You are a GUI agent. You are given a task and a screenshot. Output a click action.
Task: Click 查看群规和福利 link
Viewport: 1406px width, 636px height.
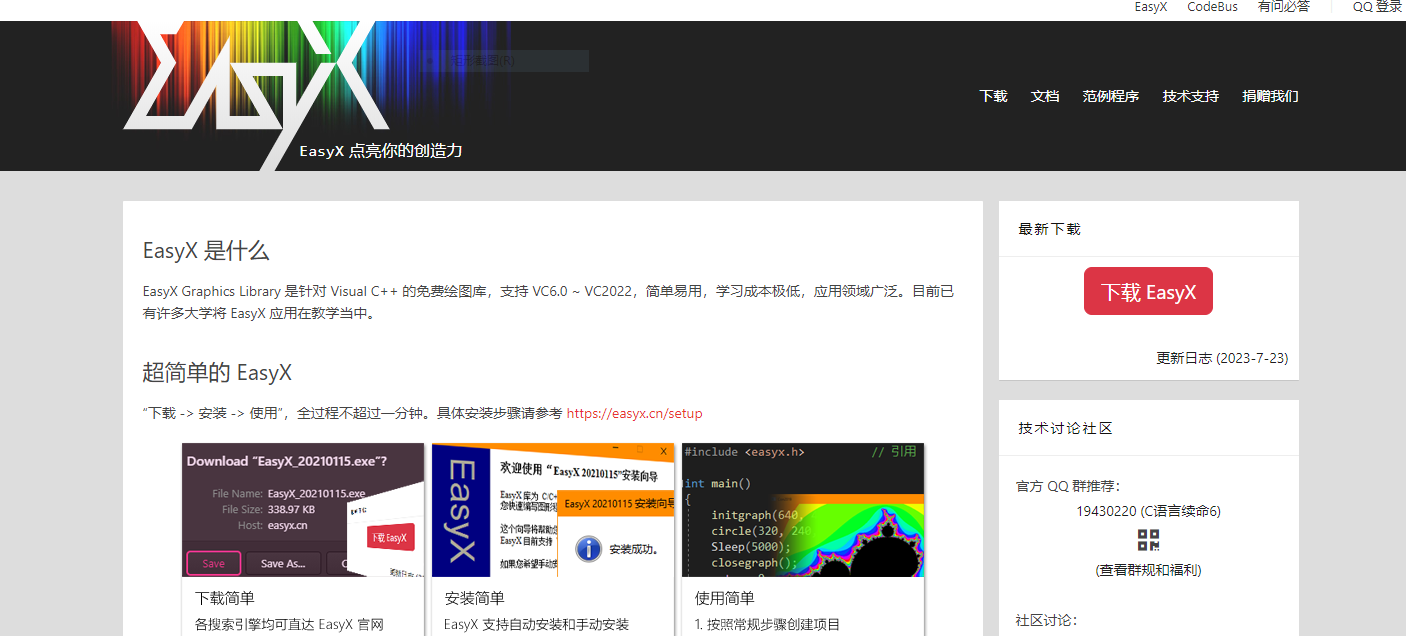1148,570
